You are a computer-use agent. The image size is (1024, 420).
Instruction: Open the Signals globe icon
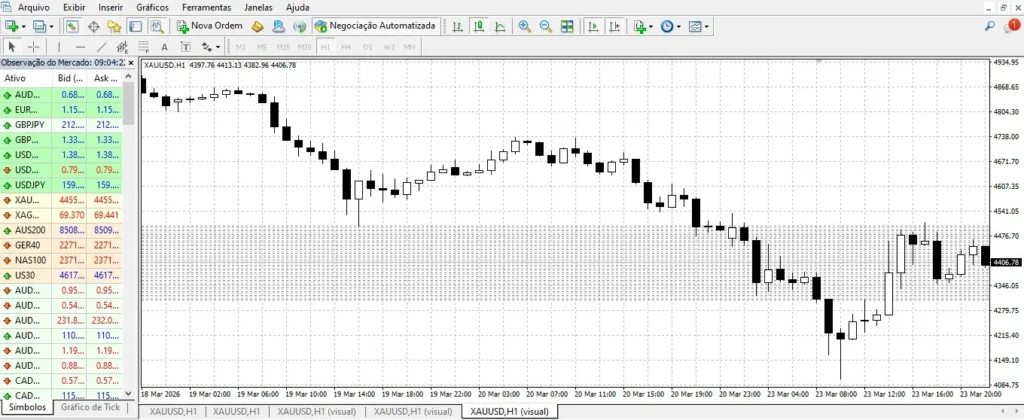point(300,26)
